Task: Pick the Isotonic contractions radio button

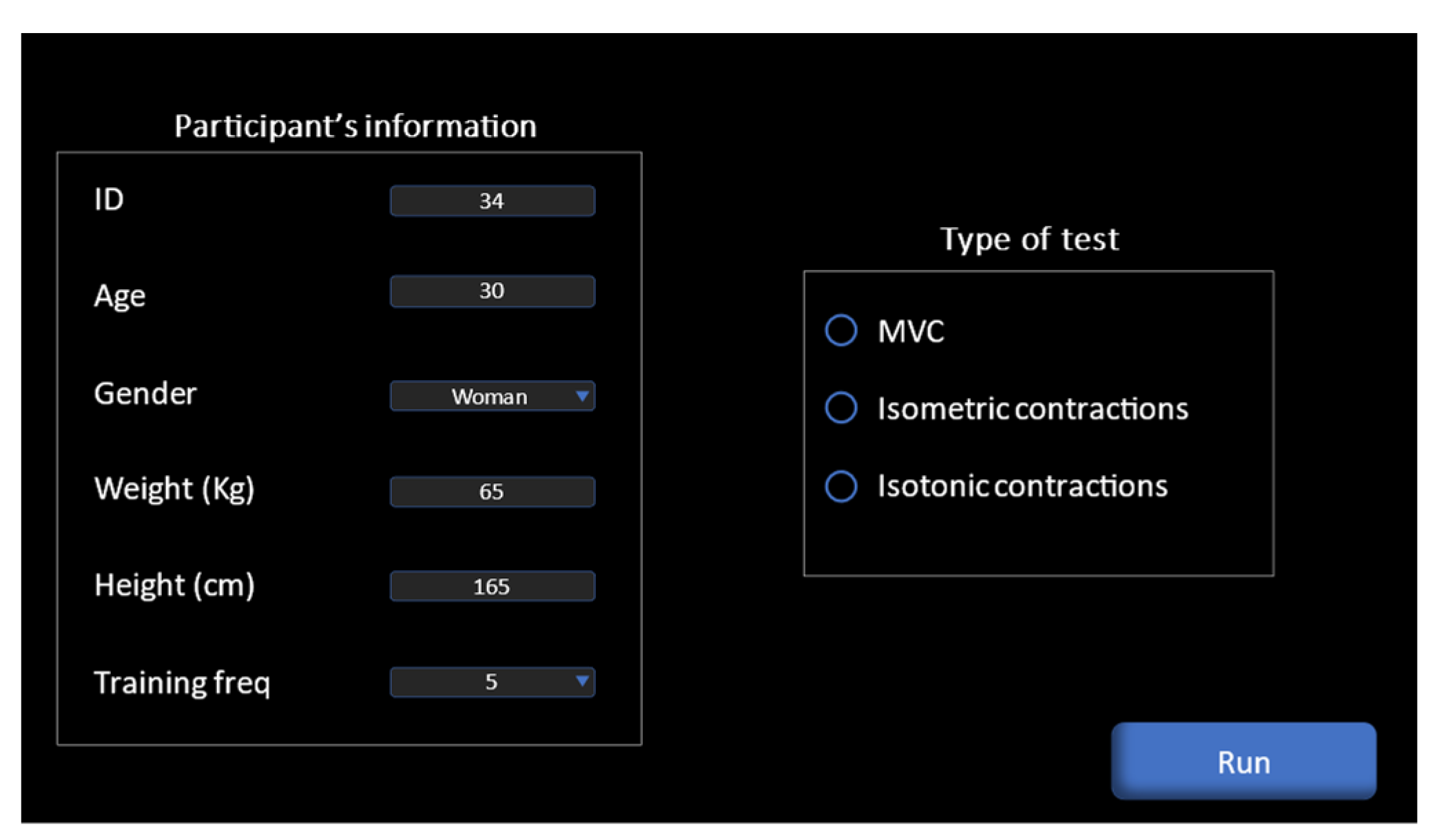Action: (841, 486)
